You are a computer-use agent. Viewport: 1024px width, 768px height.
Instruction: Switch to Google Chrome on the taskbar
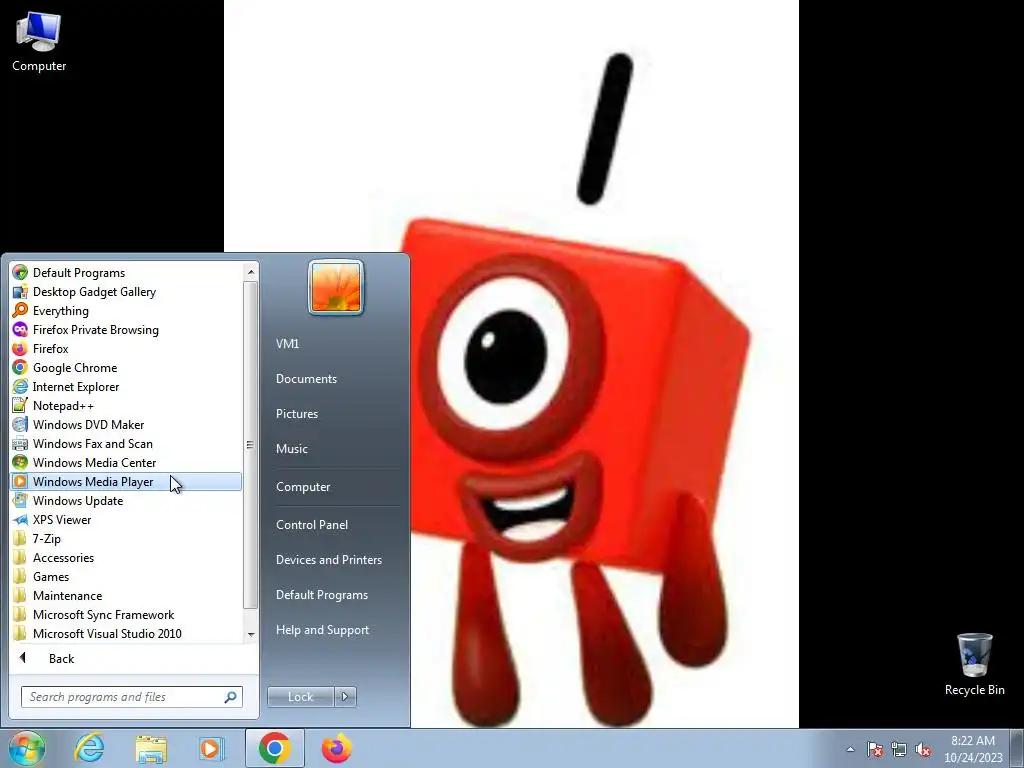tap(274, 748)
